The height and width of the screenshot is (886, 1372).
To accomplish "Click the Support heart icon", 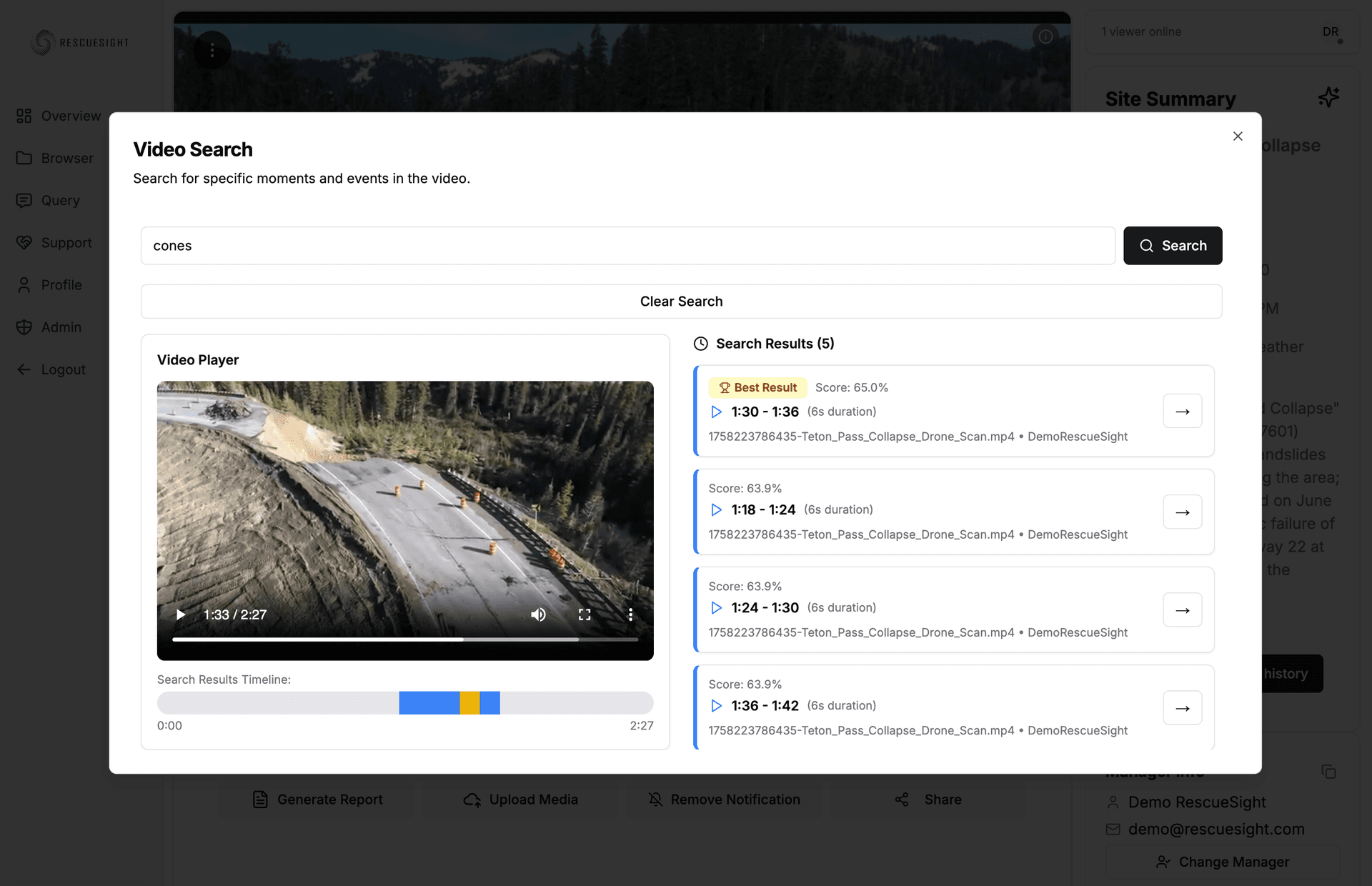I will [x=24, y=242].
